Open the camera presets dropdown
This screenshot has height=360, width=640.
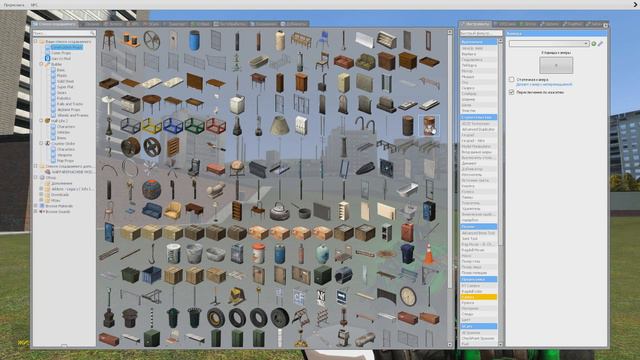549,44
